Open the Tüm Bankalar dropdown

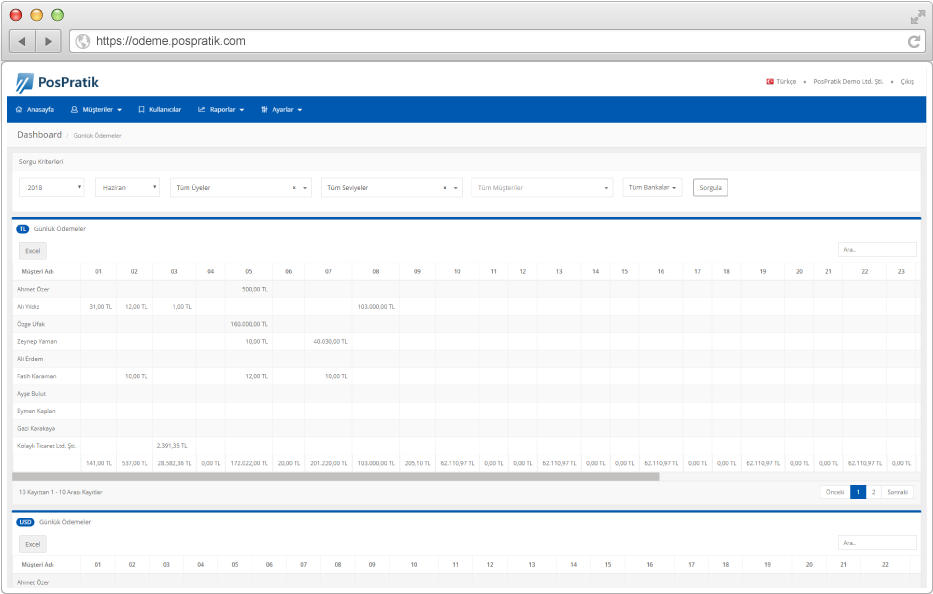[x=652, y=187]
